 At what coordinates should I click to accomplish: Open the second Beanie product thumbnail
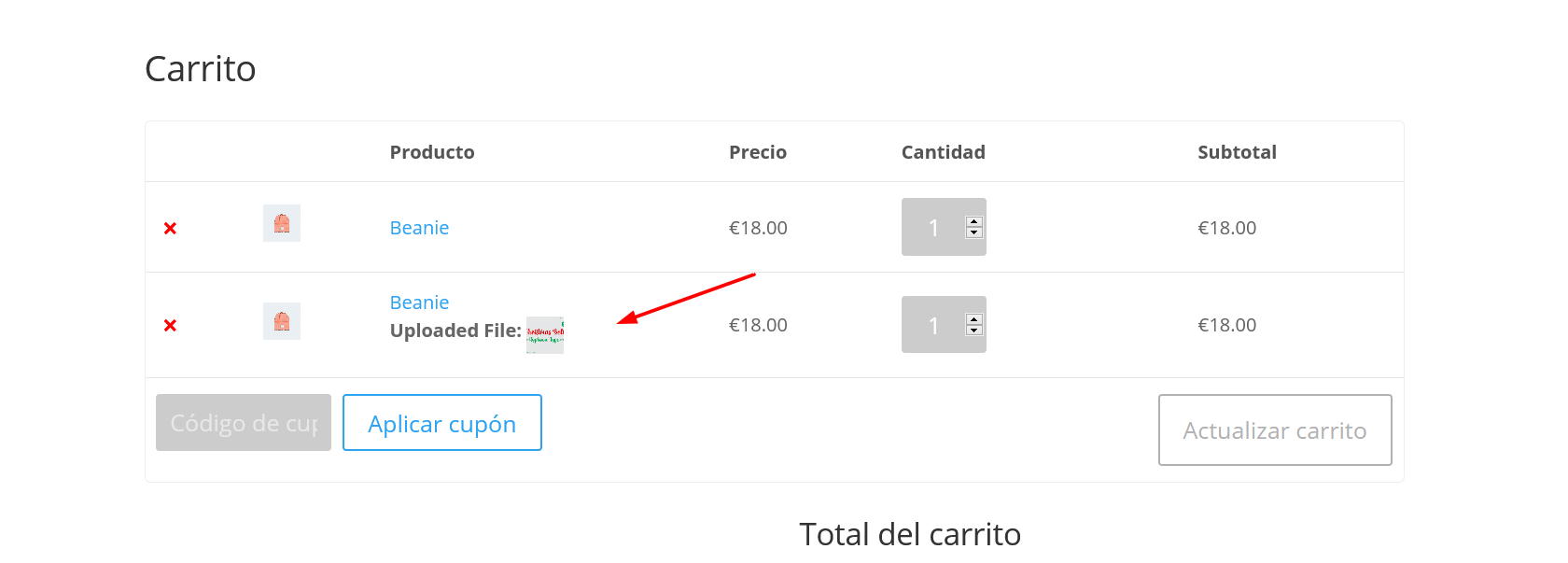tap(282, 321)
